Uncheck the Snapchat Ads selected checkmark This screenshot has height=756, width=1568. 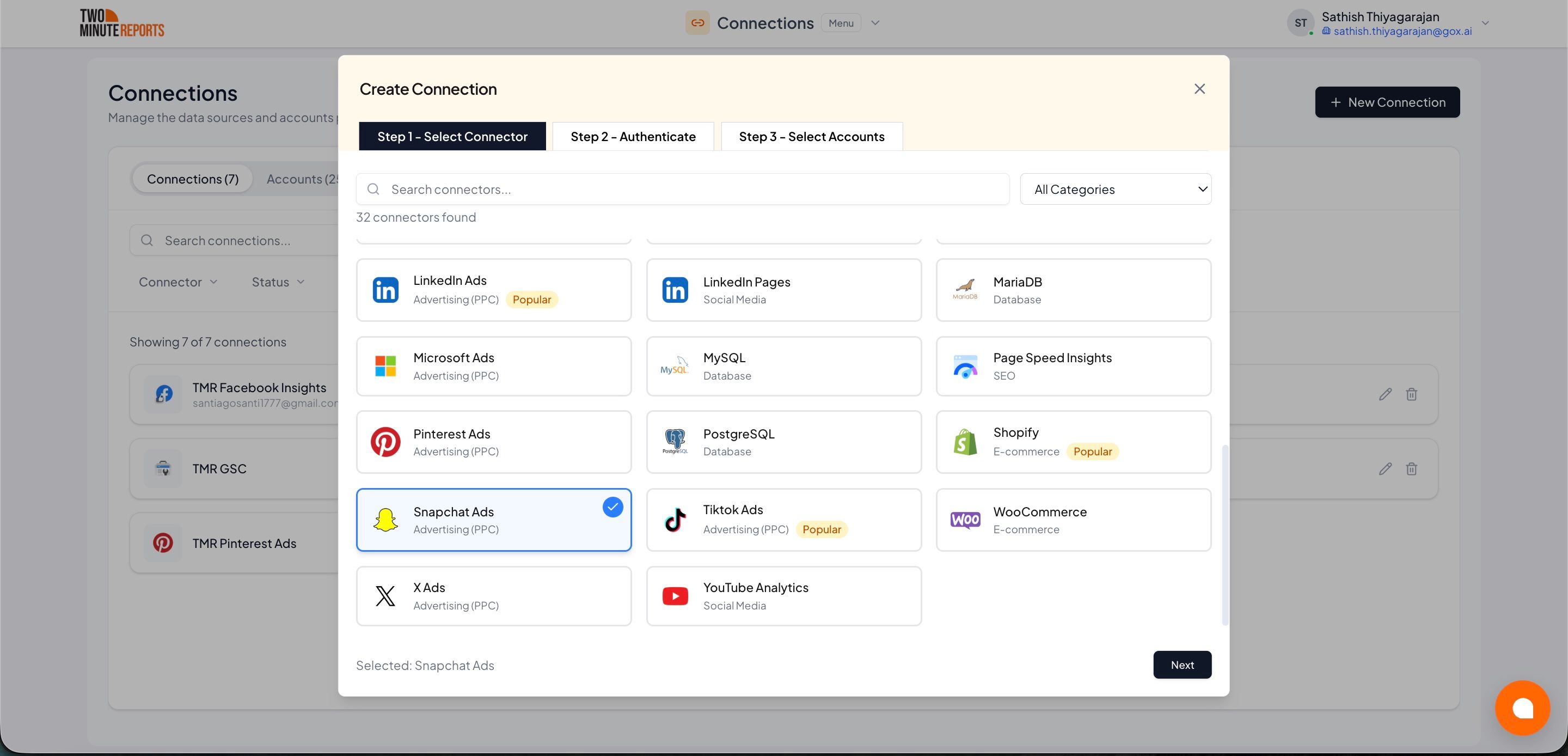point(612,507)
